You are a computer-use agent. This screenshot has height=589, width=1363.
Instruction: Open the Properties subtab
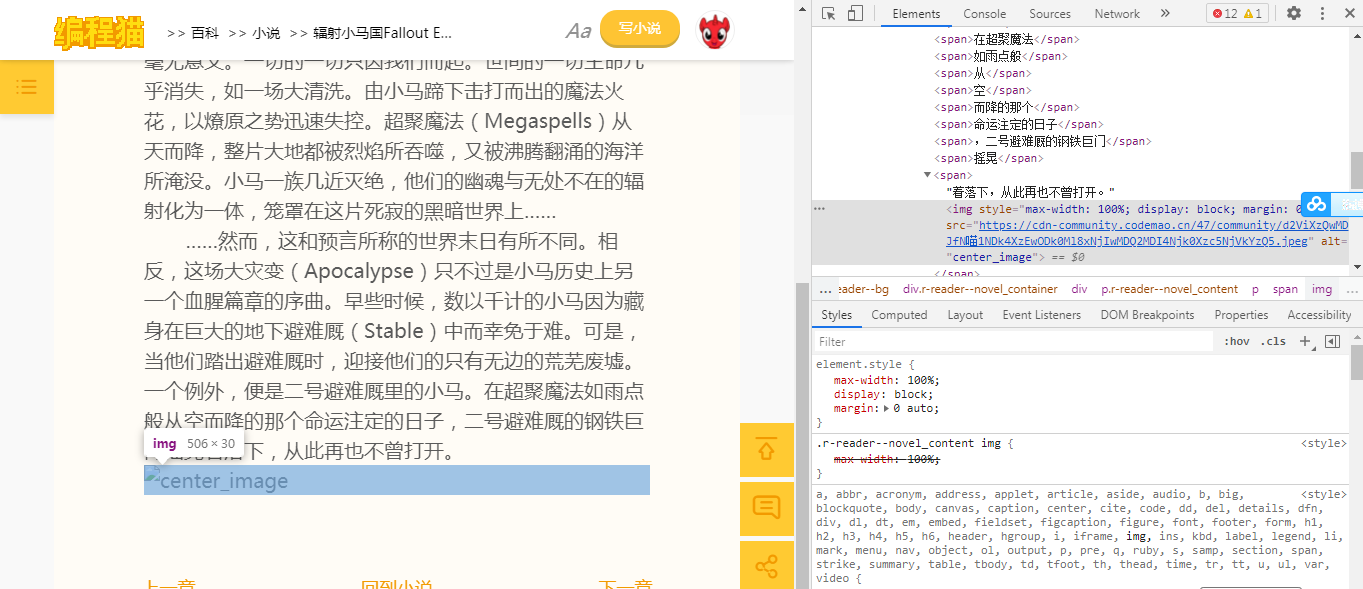1241,315
